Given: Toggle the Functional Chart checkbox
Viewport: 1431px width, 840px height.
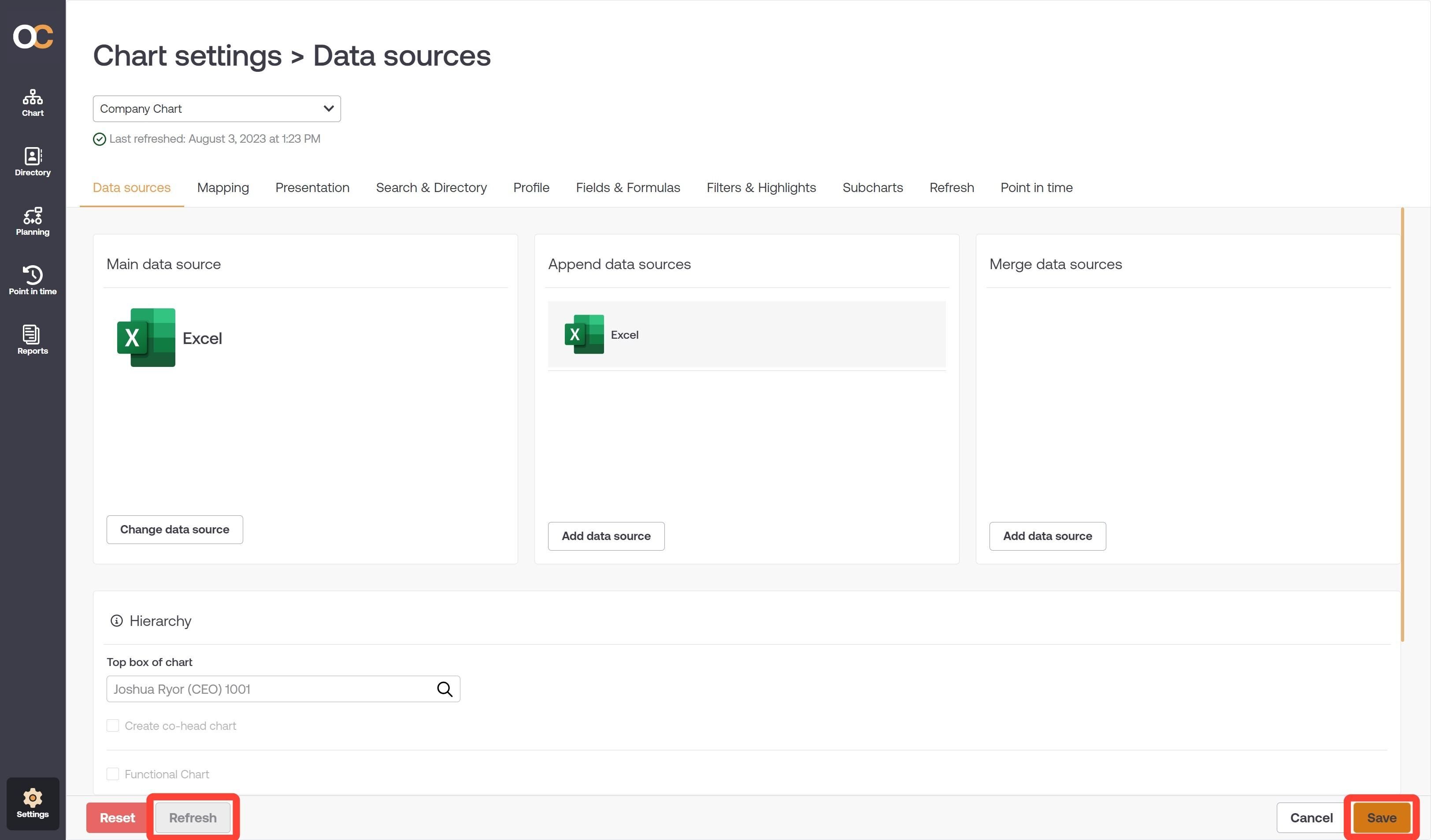Looking at the screenshot, I should 113,774.
